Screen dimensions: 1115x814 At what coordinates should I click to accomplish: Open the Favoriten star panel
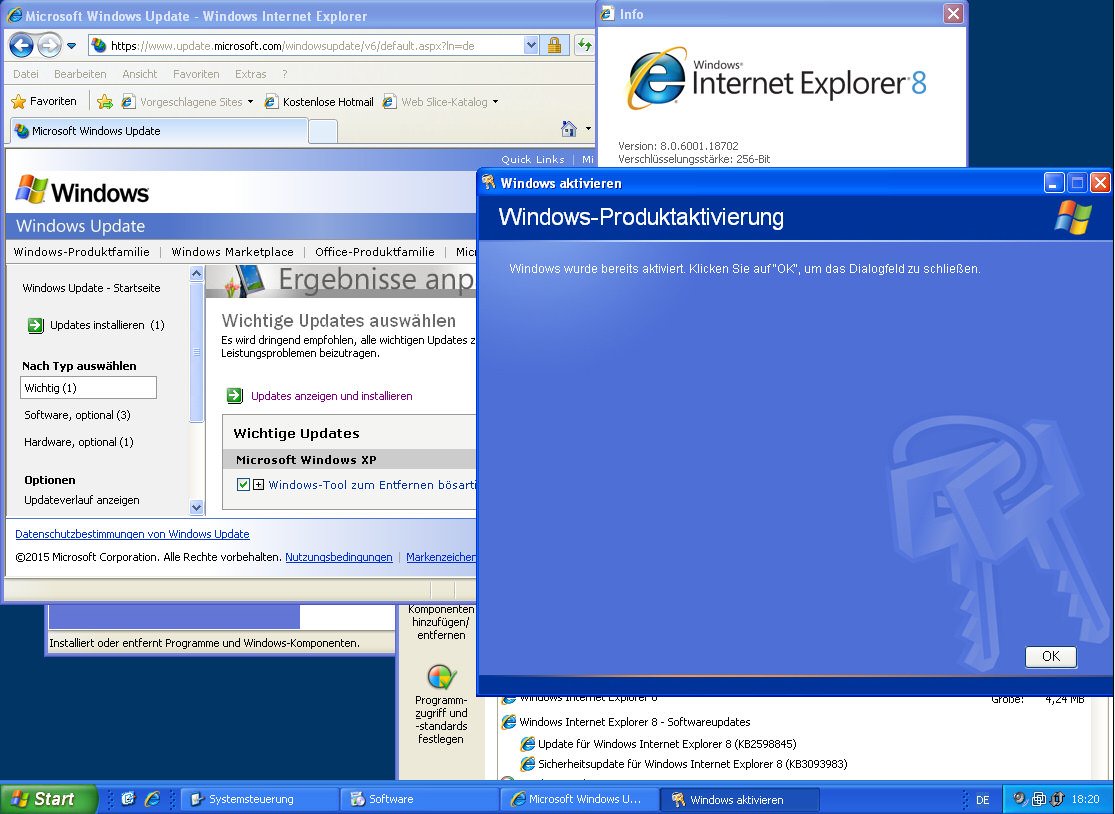[44, 102]
